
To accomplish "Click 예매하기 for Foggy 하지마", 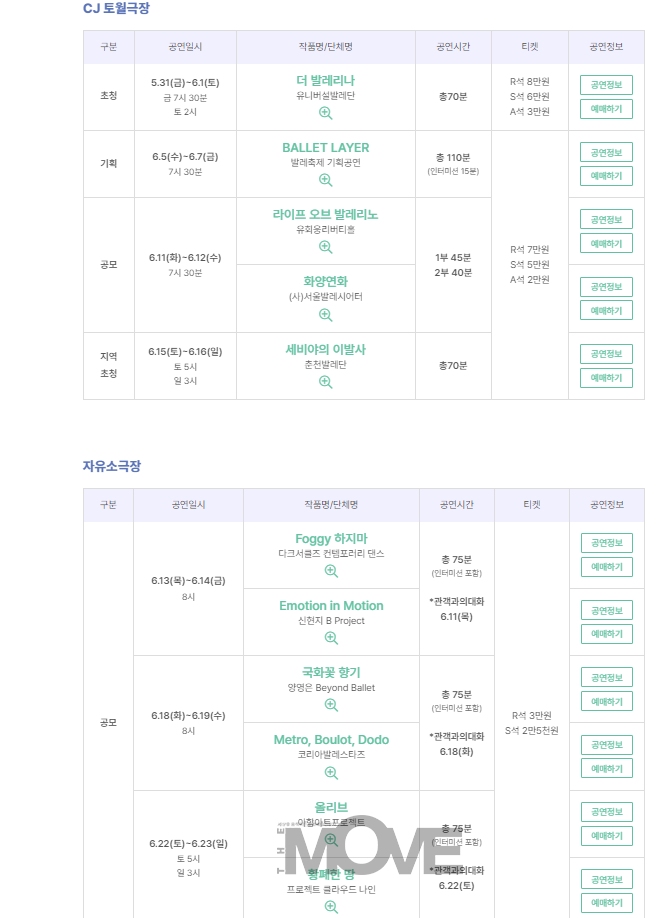I will 607,567.
